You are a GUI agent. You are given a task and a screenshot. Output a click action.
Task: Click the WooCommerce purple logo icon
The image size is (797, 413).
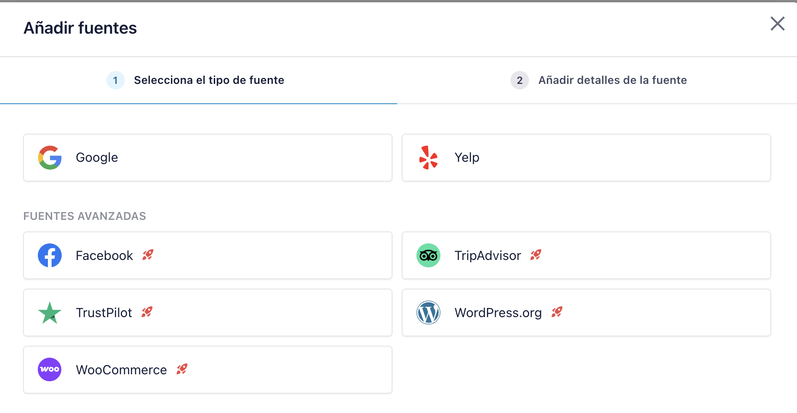(50, 370)
